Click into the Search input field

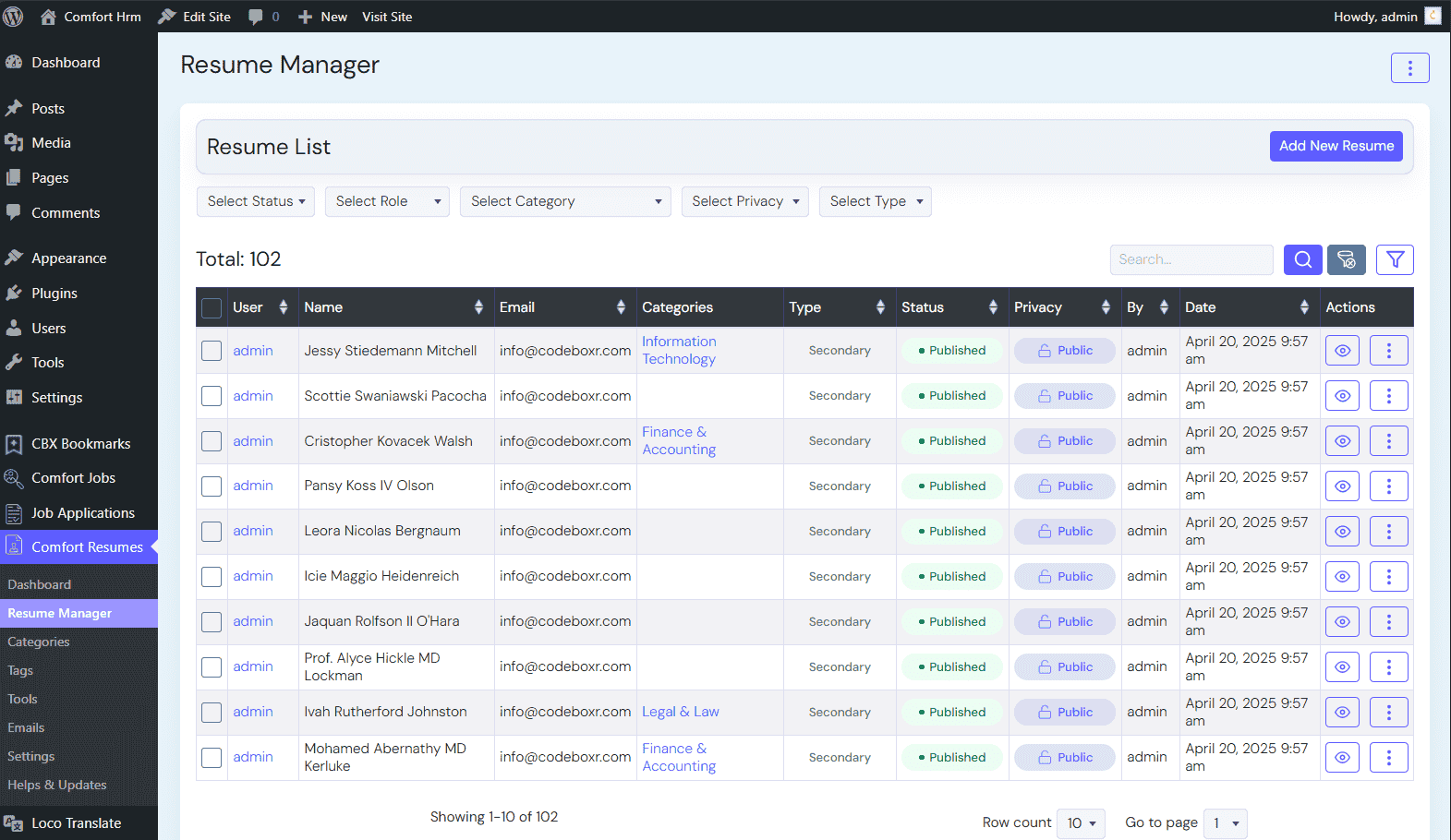coord(1191,259)
